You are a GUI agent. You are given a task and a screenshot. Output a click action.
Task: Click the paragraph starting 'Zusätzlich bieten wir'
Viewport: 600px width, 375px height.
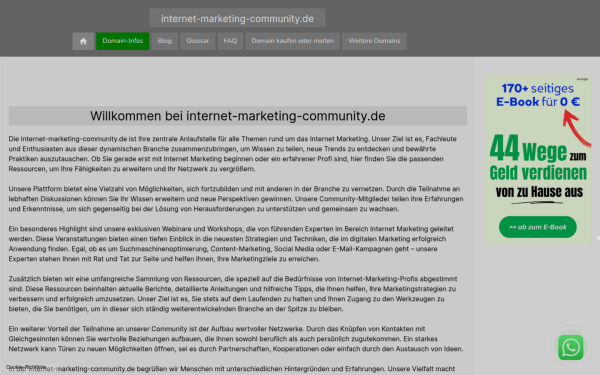233,294
